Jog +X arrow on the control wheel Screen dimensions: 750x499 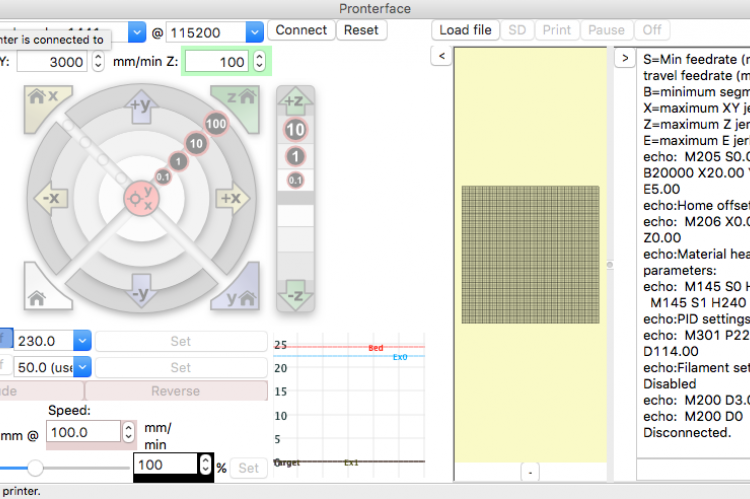point(232,198)
